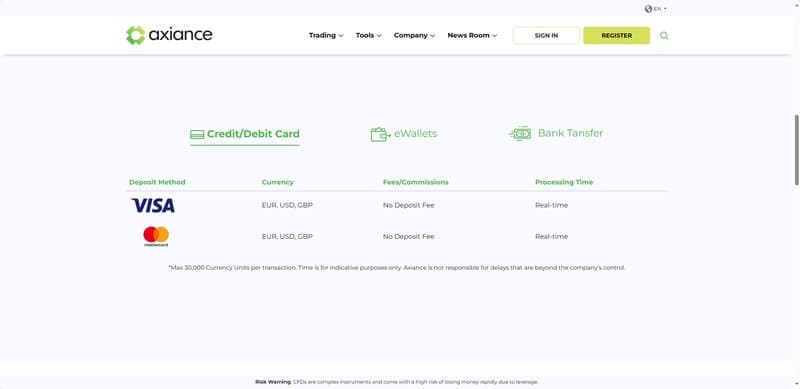Click the Deposit Method column header
The image size is (800, 389).
[157, 182]
